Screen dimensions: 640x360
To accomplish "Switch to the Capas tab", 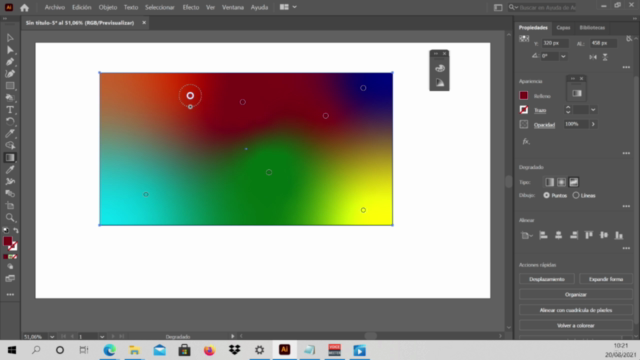I will (563, 28).
